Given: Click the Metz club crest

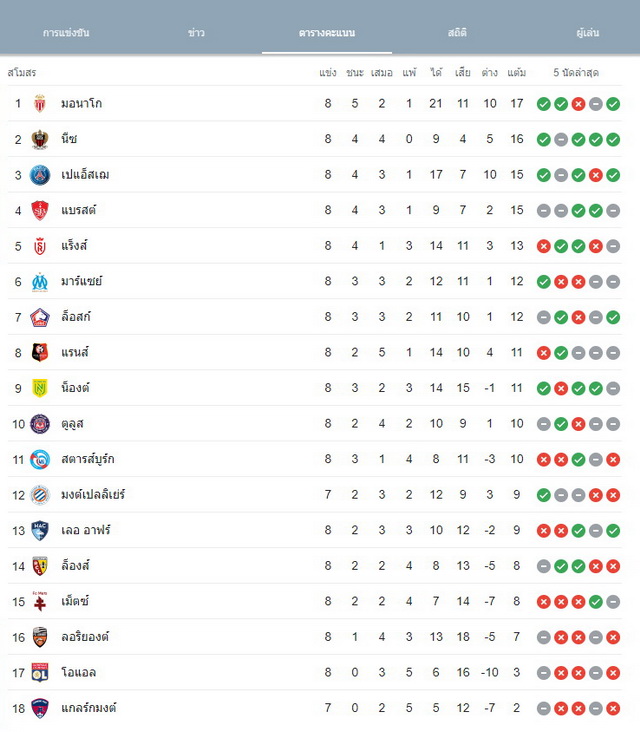Looking at the screenshot, I should click(x=40, y=601).
